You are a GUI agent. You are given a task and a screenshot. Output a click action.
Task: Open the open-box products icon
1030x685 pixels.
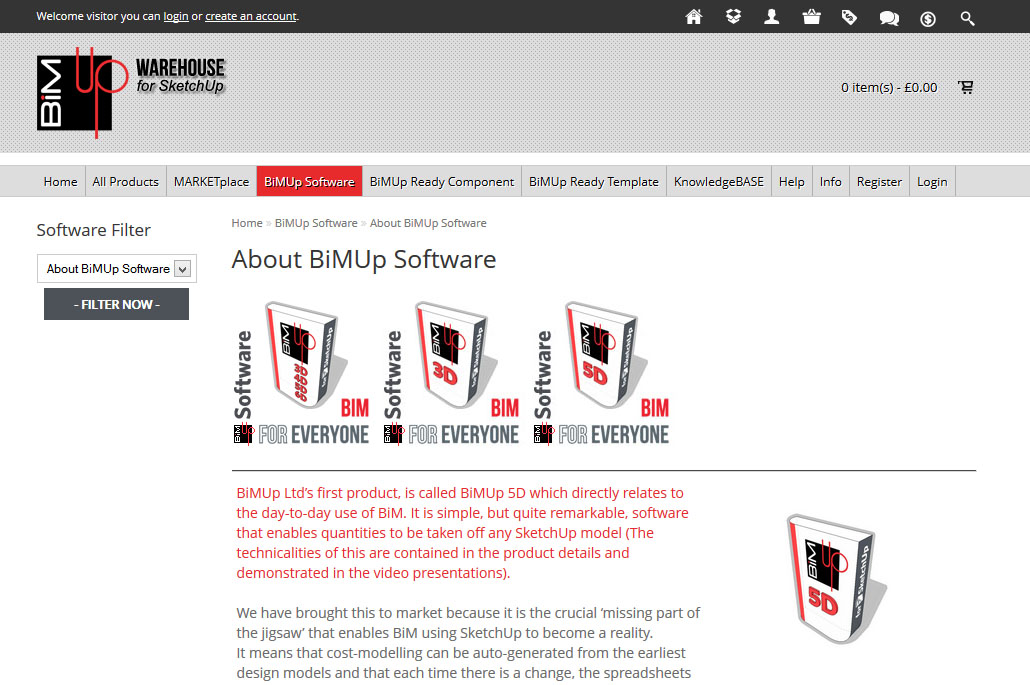click(733, 16)
